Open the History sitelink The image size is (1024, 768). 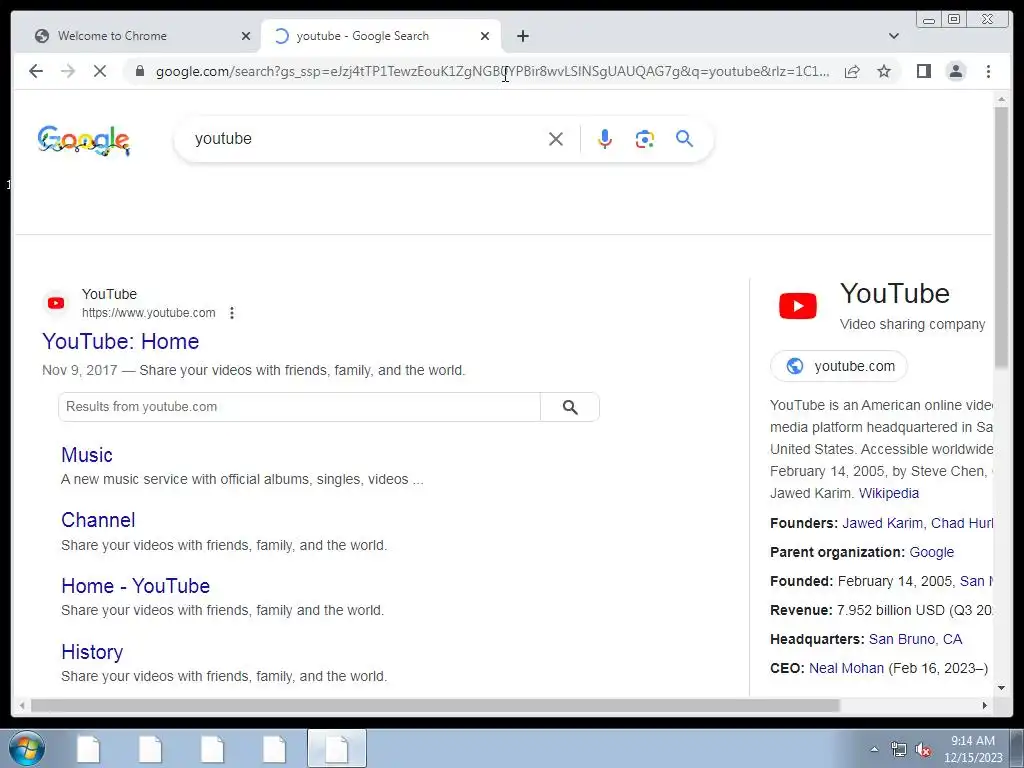[x=92, y=652]
